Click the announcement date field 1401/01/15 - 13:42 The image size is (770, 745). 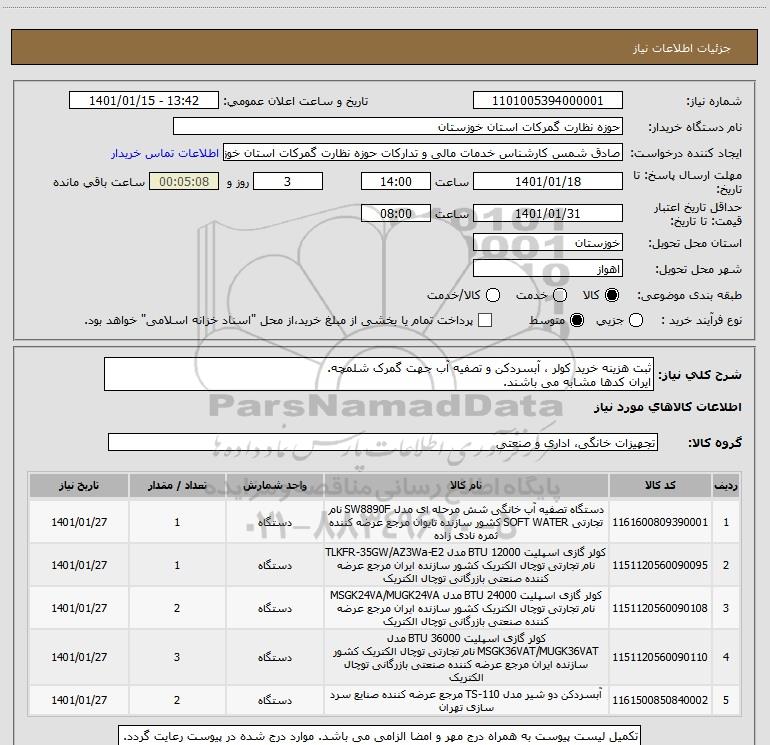[x=144, y=100]
